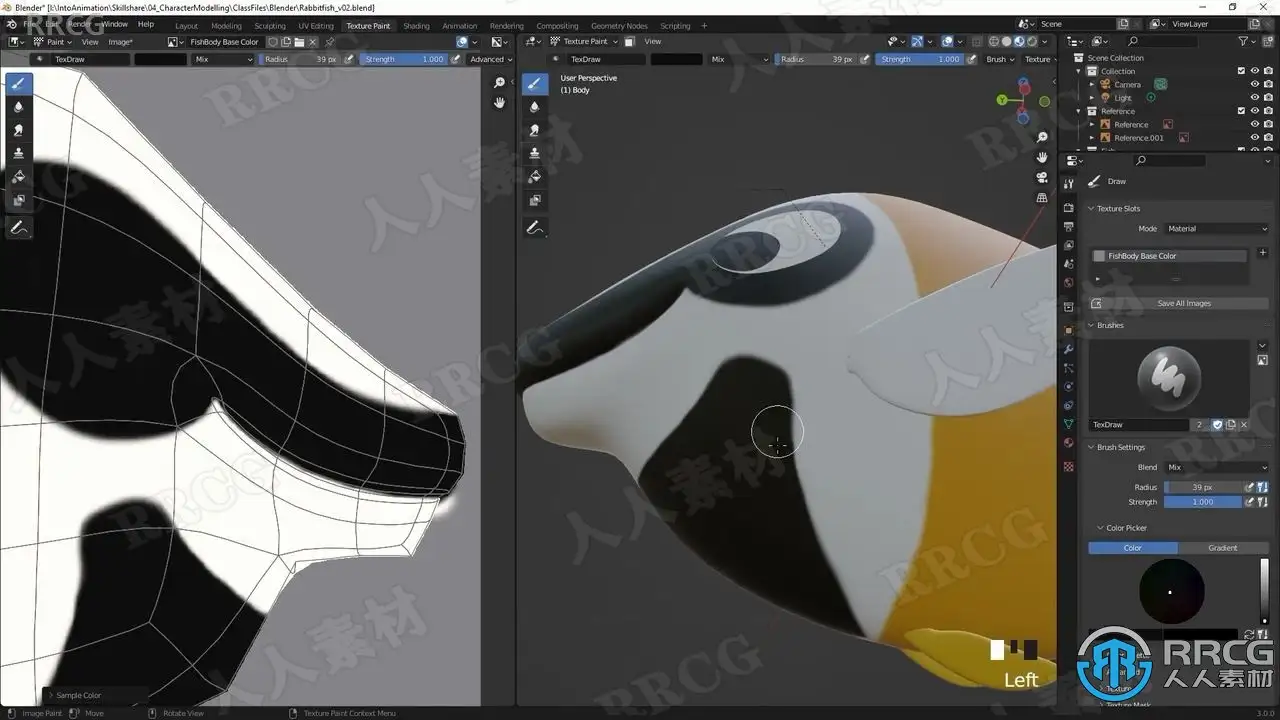Open image file with folder icon
1280x720 pixels.
pos(299,42)
